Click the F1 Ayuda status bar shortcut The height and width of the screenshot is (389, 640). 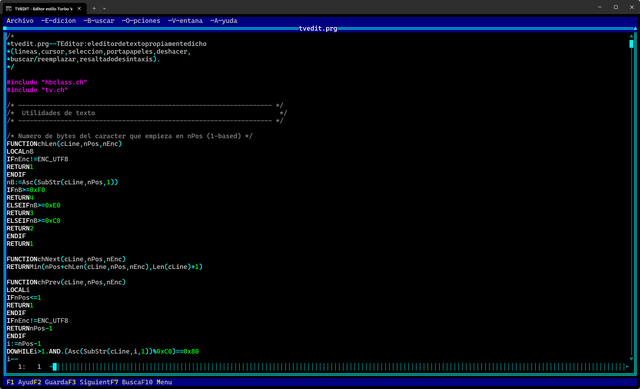pos(20,382)
